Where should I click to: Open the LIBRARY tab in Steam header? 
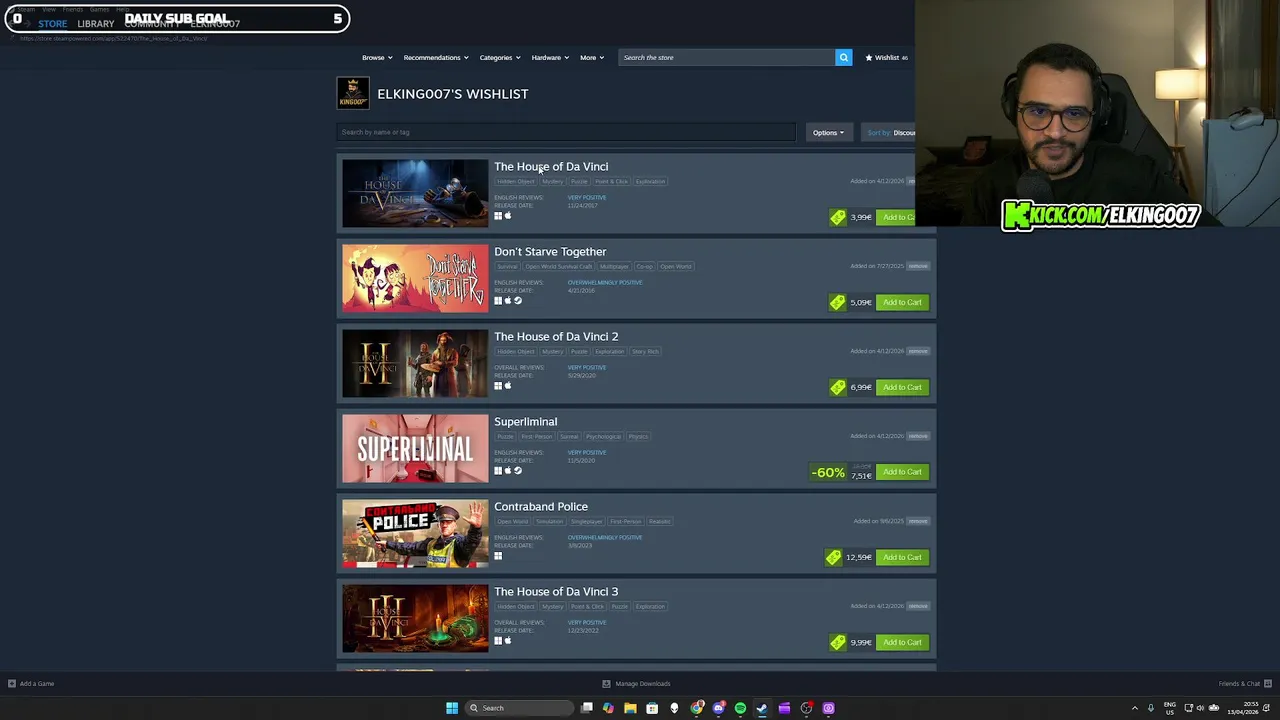click(x=96, y=24)
